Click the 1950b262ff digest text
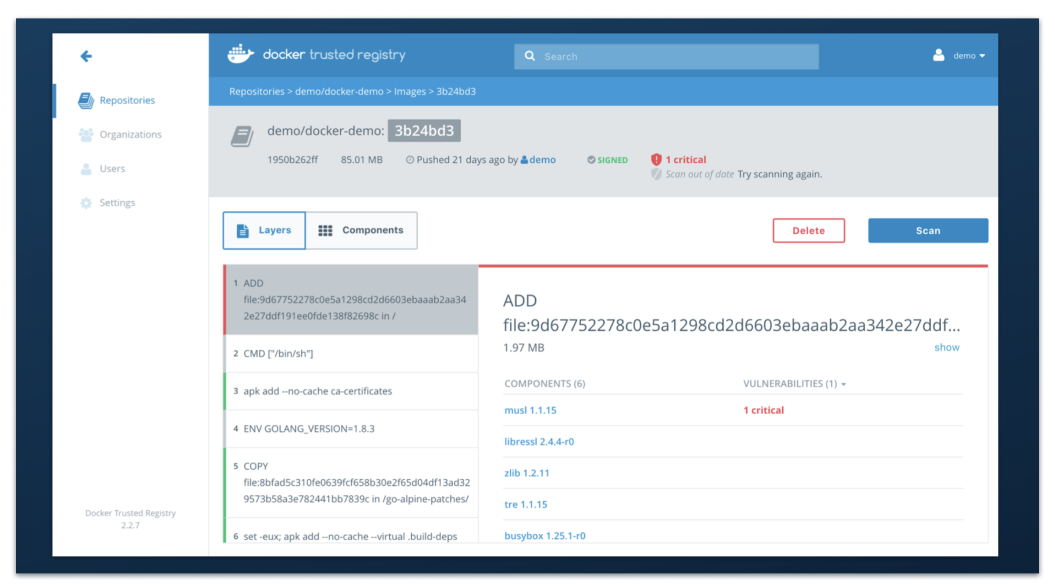 293,160
